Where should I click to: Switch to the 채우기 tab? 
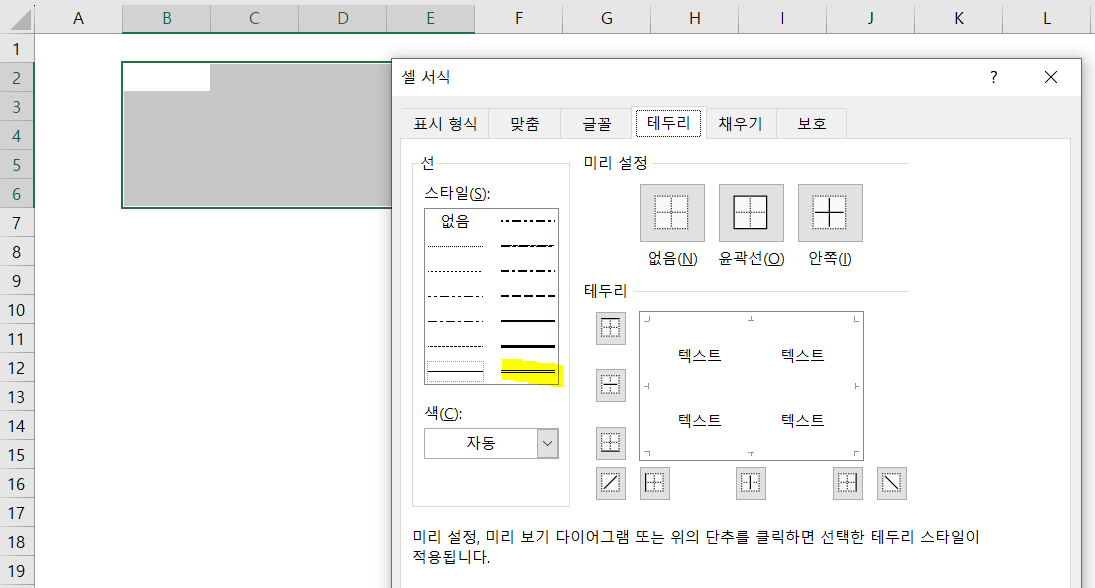[740, 123]
